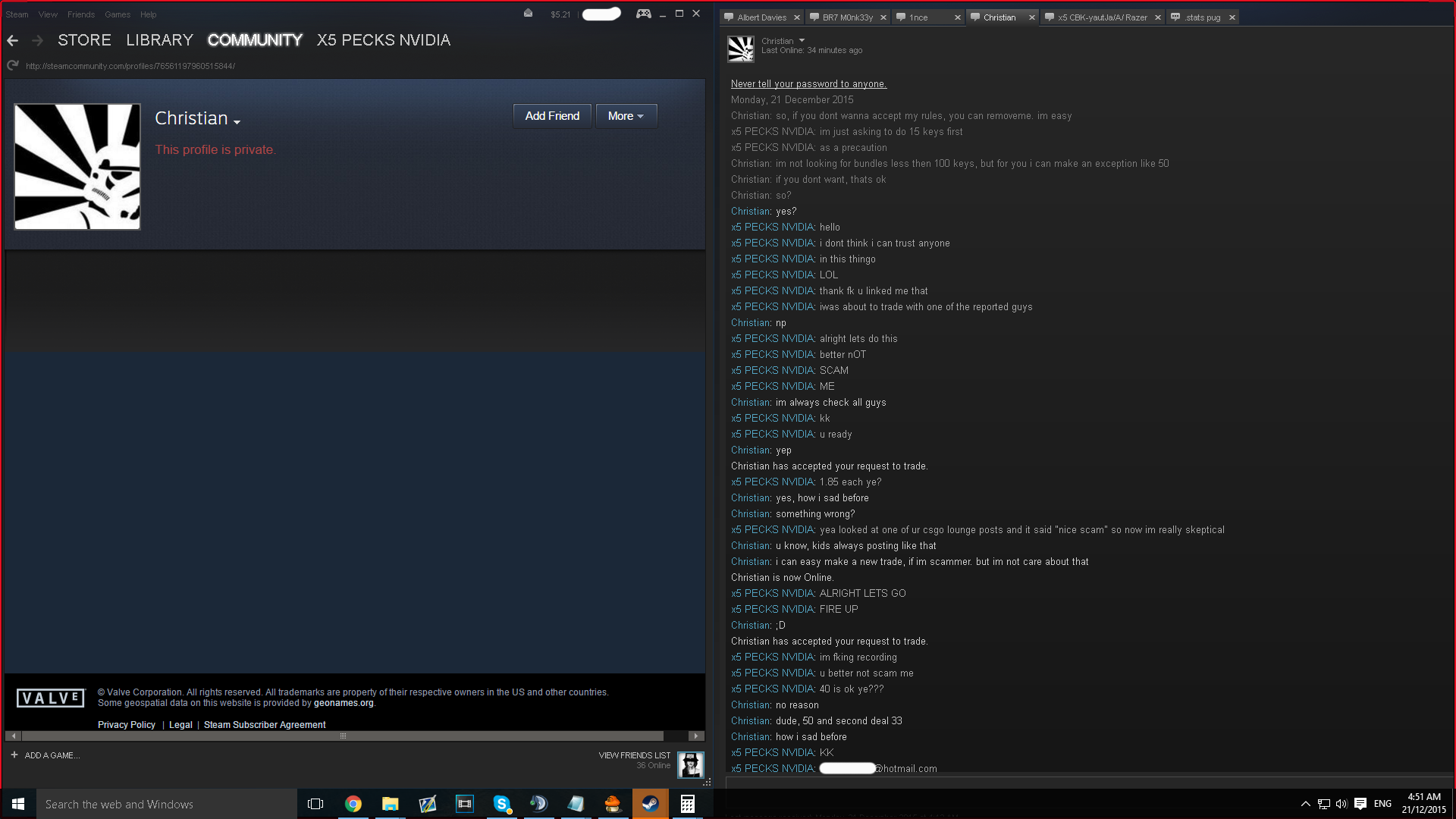1456x819 pixels.
Task: Close the BR7 M0nk33y chat tab
Action: 883,17
